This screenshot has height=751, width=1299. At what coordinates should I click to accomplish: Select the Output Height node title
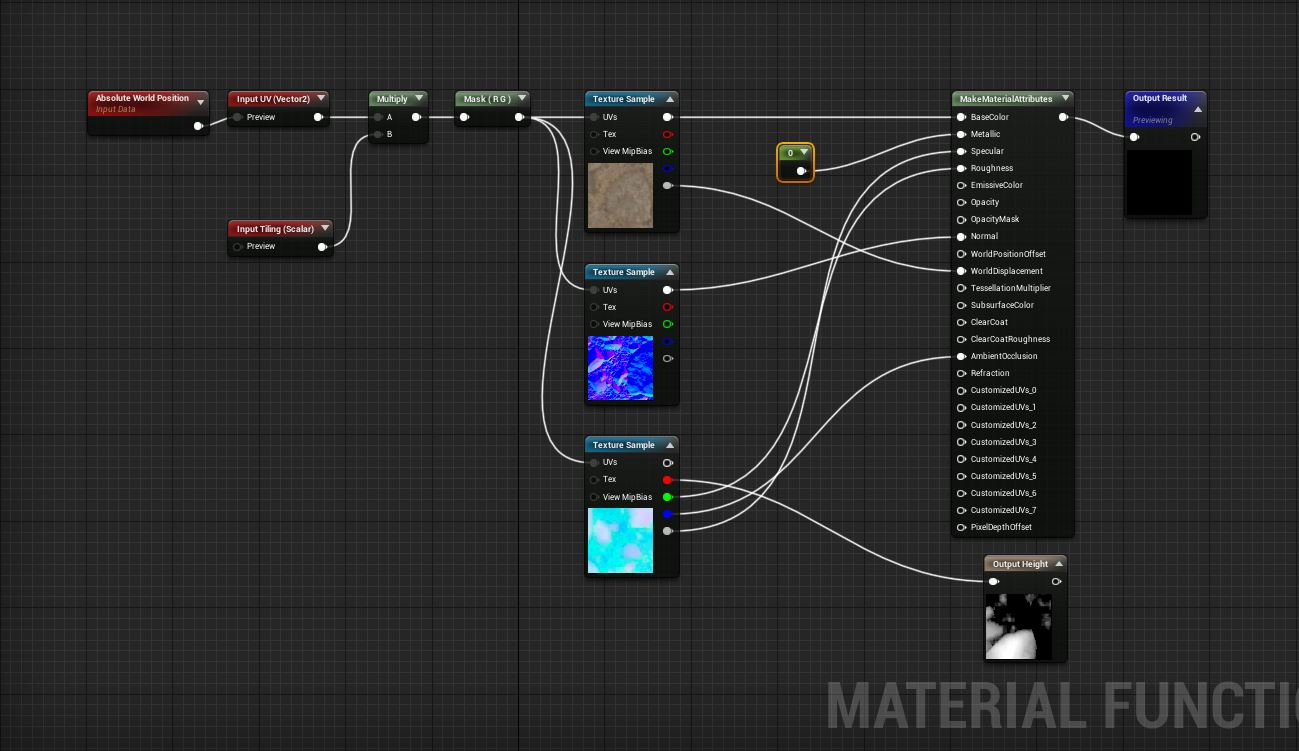(1020, 564)
